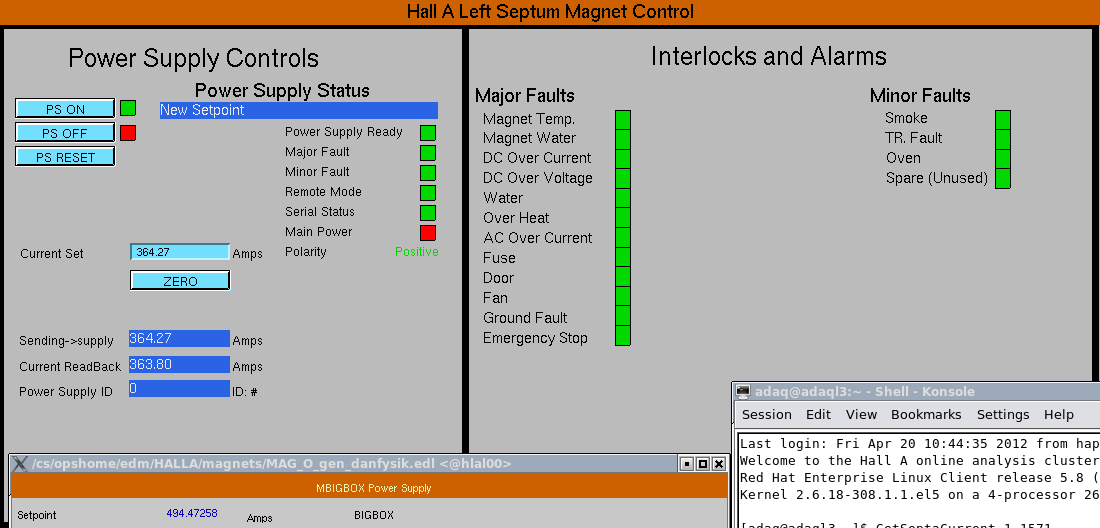Click the Last login line in Konsole terminal
The image size is (1100, 528).
point(920,444)
